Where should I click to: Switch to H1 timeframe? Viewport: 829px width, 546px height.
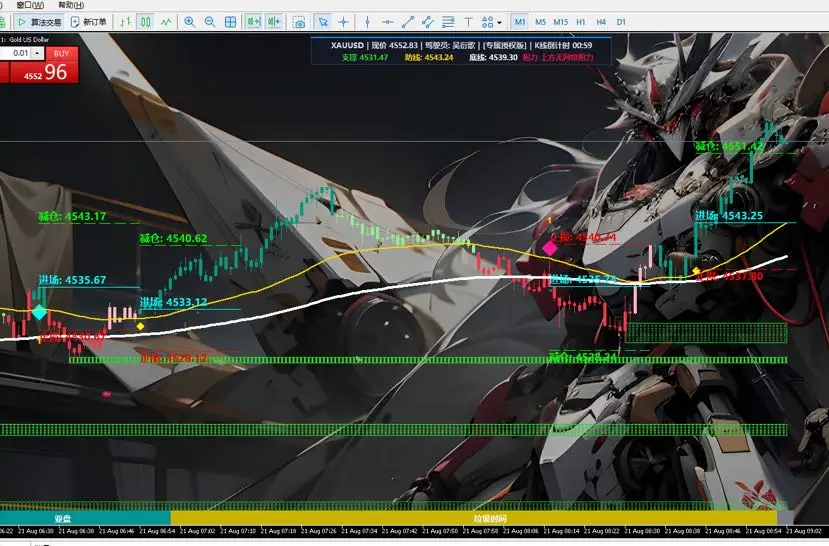tap(581, 22)
